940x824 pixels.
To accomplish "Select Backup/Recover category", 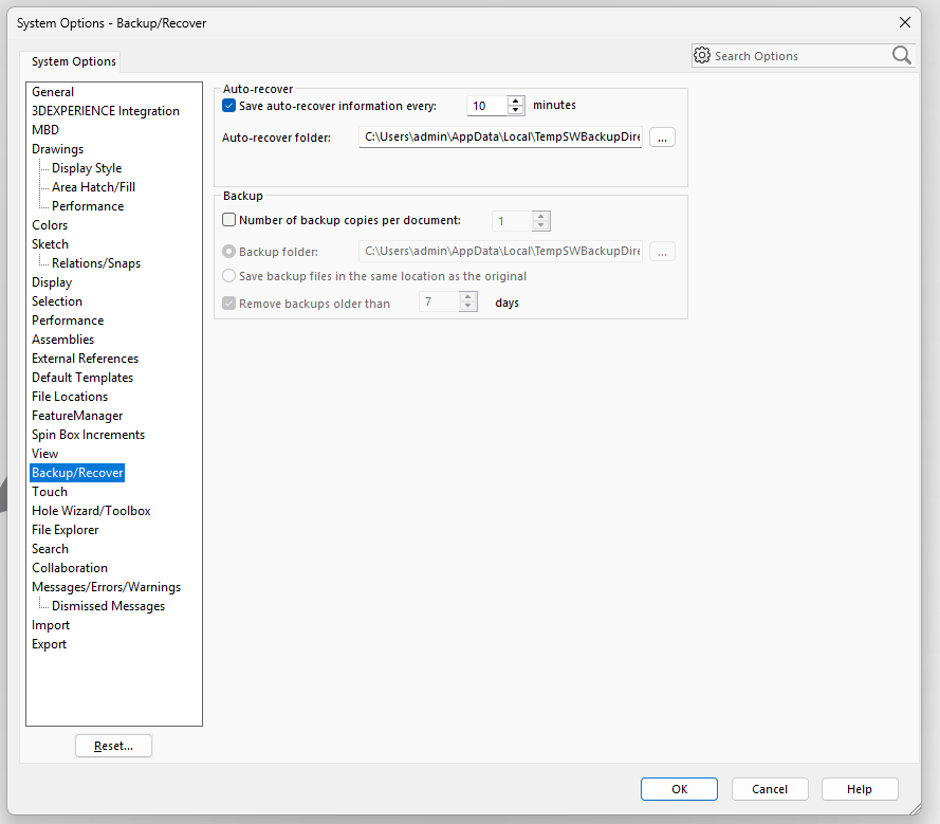I will click(x=77, y=473).
